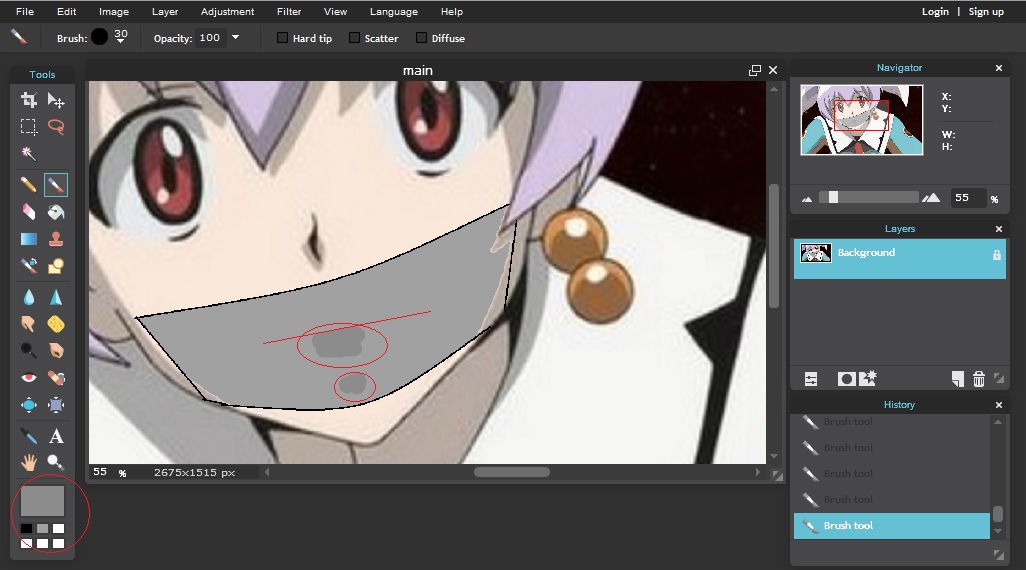The image size is (1026, 570).
Task: Select the rectangular Marquee tool
Action: [x=28, y=126]
